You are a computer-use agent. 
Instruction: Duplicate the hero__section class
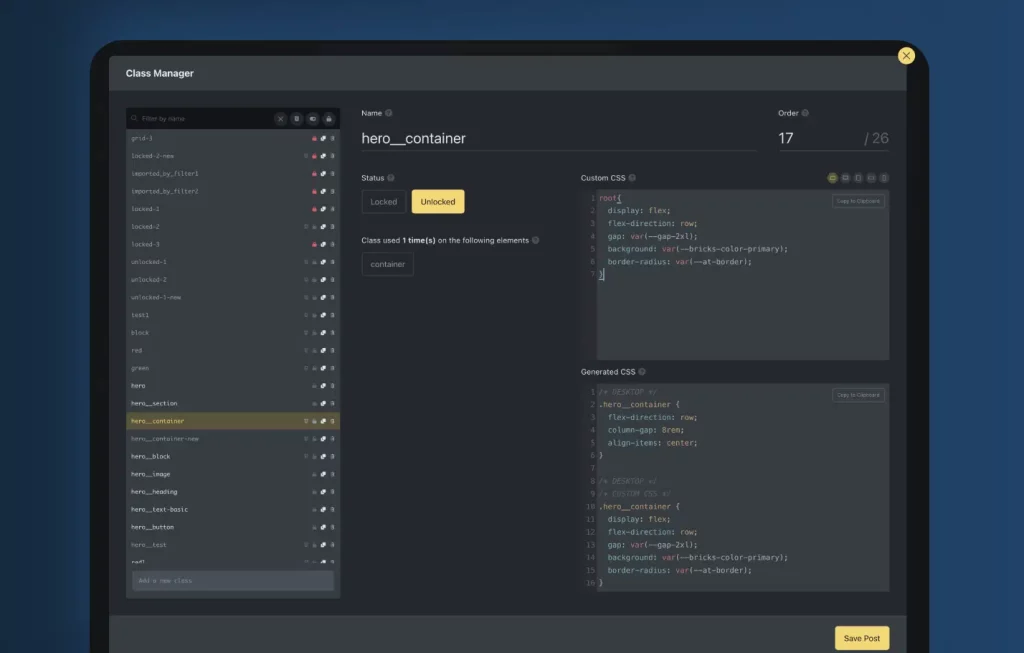coord(323,404)
